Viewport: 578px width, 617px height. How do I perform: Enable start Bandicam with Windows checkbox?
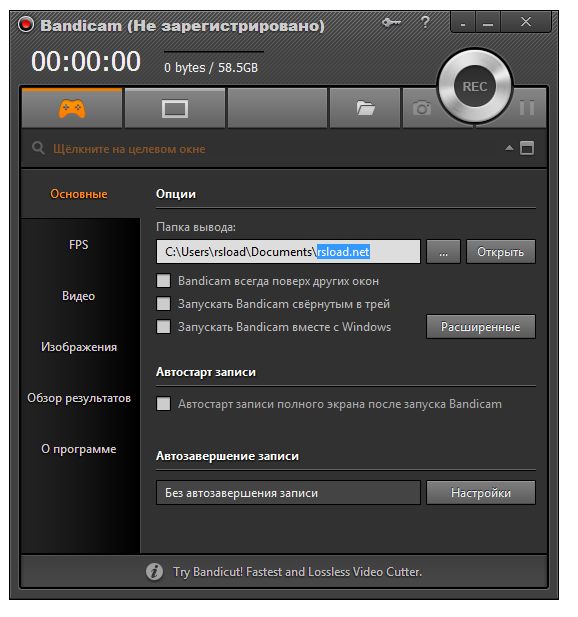click(x=163, y=327)
